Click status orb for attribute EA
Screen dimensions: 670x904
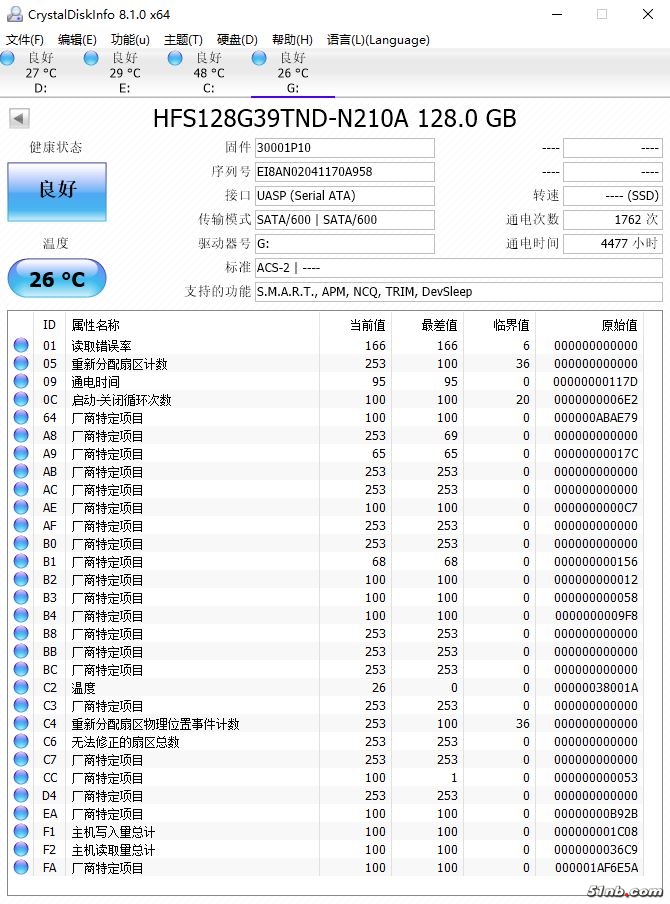(x=21, y=813)
